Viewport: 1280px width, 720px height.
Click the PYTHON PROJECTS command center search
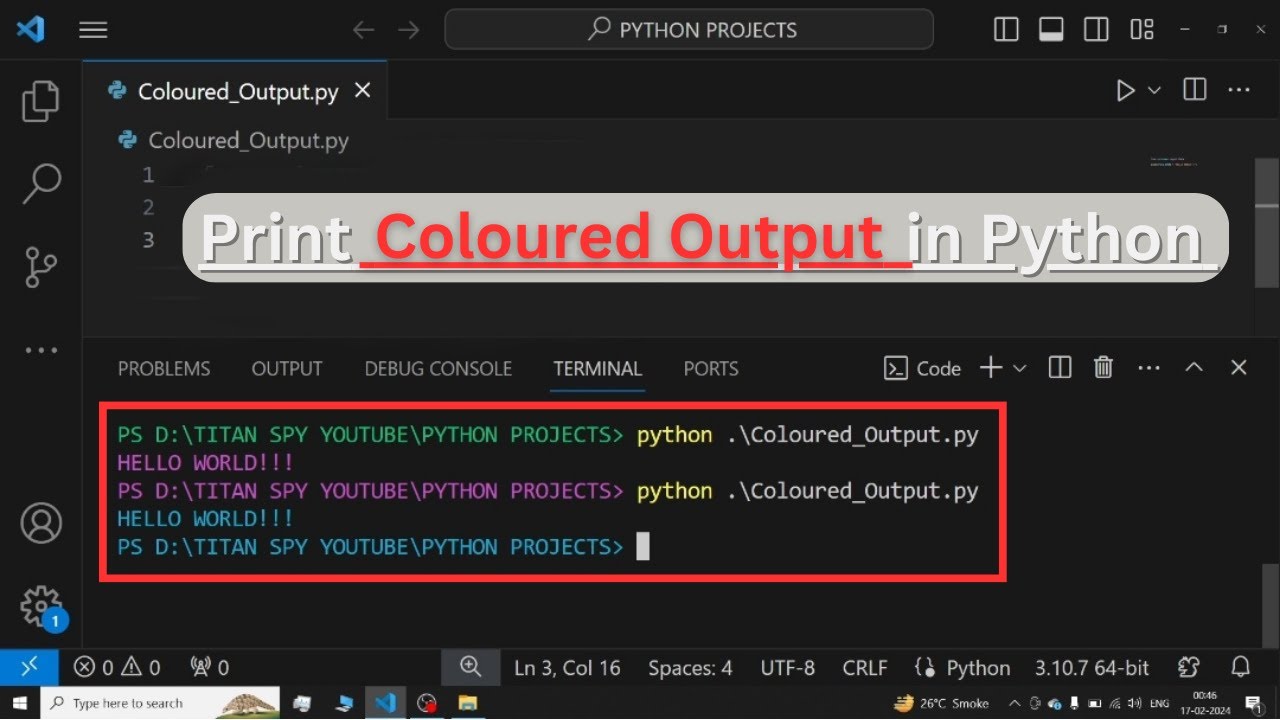coord(689,30)
